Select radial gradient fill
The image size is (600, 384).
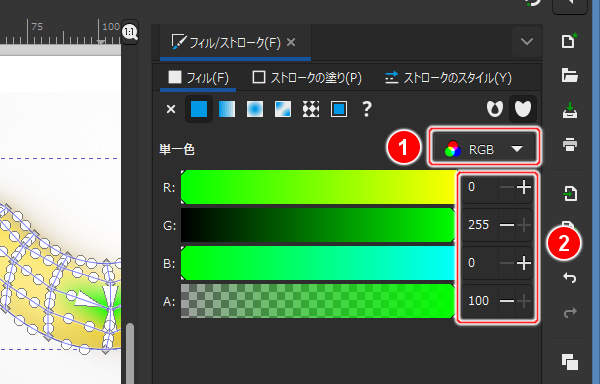pos(255,109)
